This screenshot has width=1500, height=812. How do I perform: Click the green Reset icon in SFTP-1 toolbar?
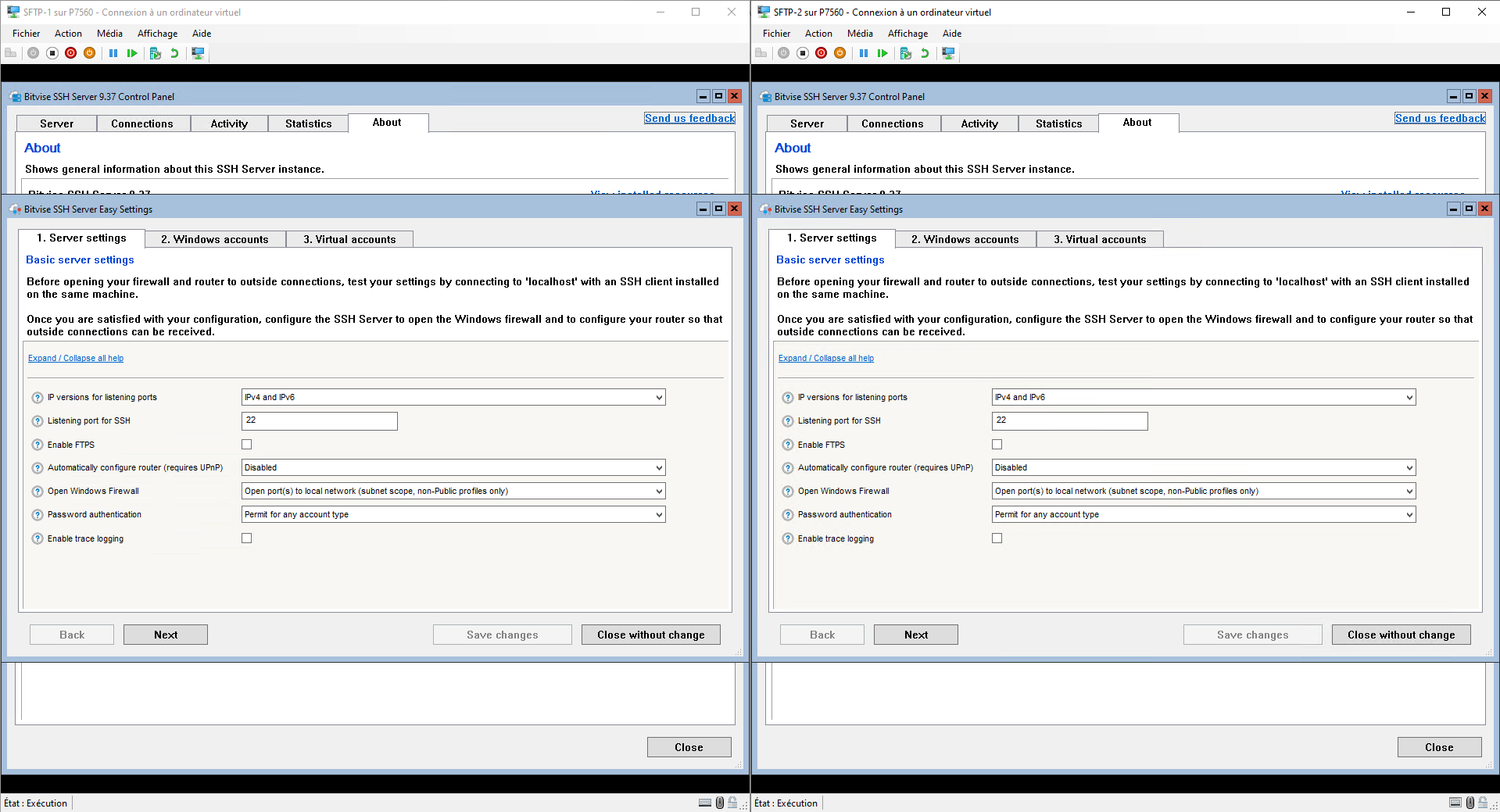(x=132, y=53)
